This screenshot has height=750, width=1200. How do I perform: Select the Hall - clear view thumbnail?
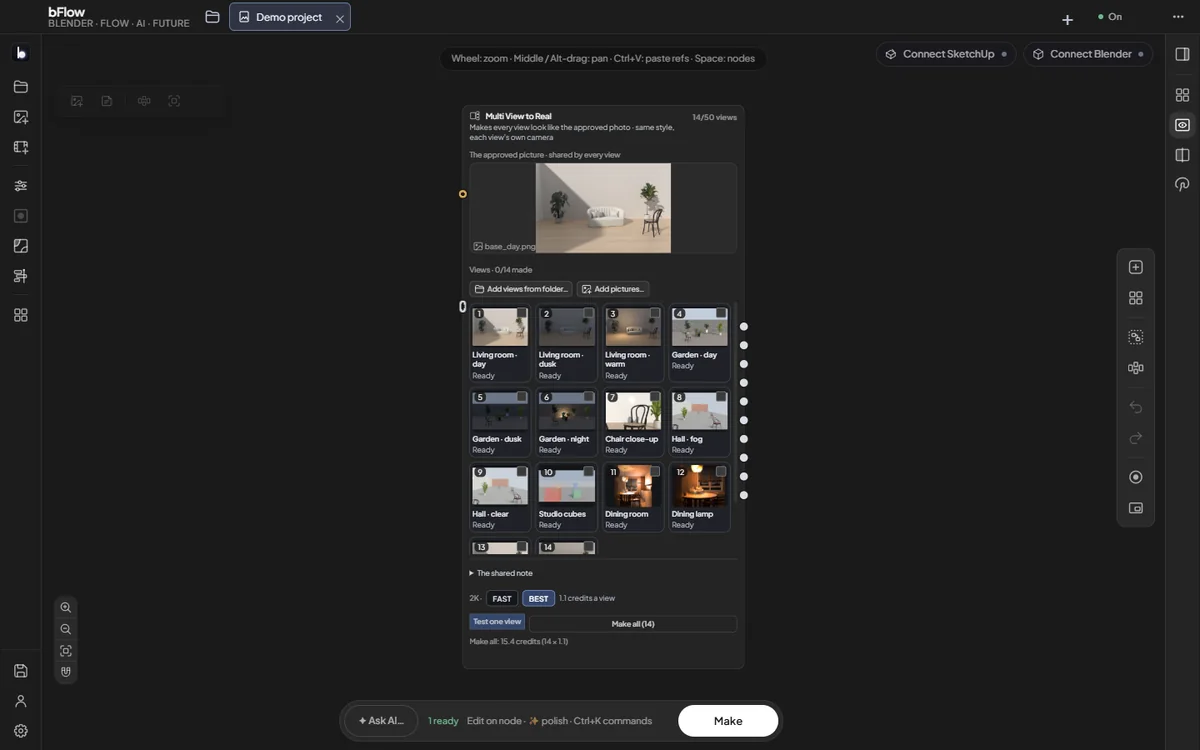(500, 485)
